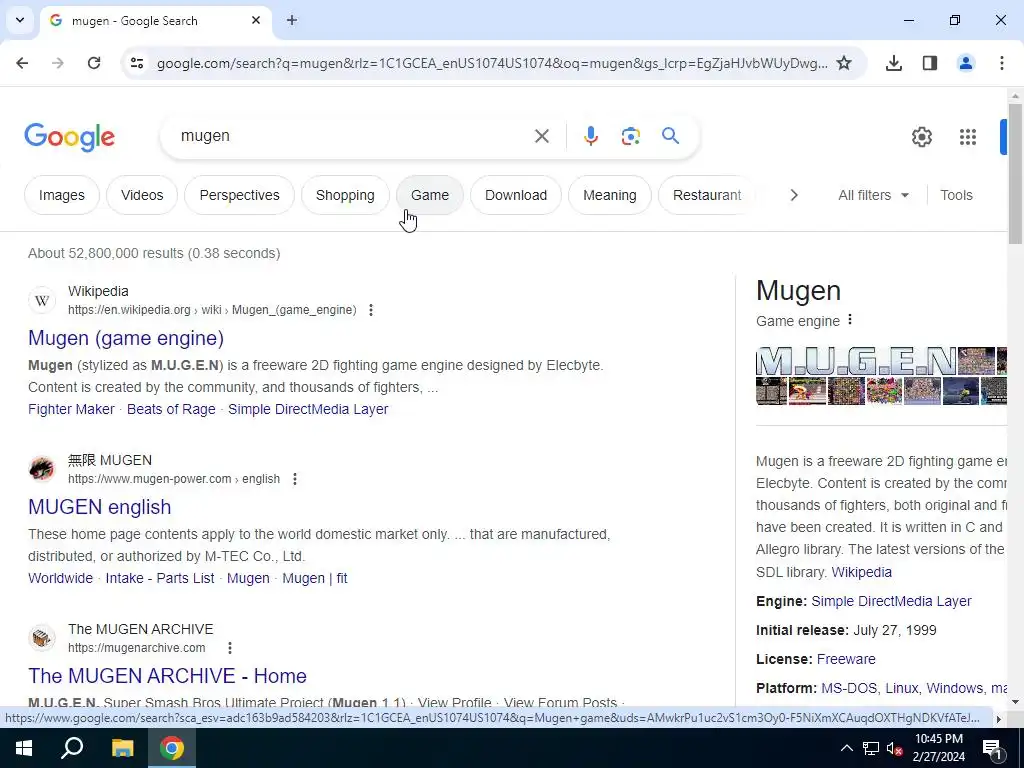
Task: Open notification center in taskbar
Action: click(x=992, y=748)
